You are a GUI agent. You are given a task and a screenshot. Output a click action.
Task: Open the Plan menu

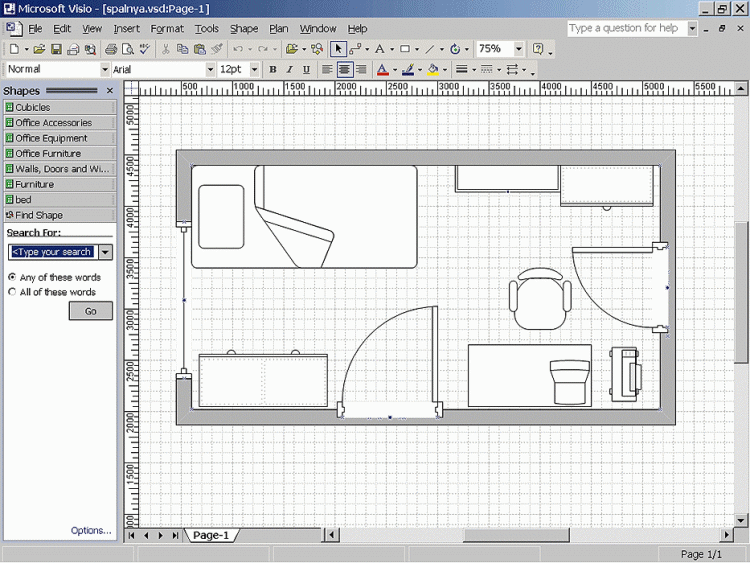pos(278,29)
